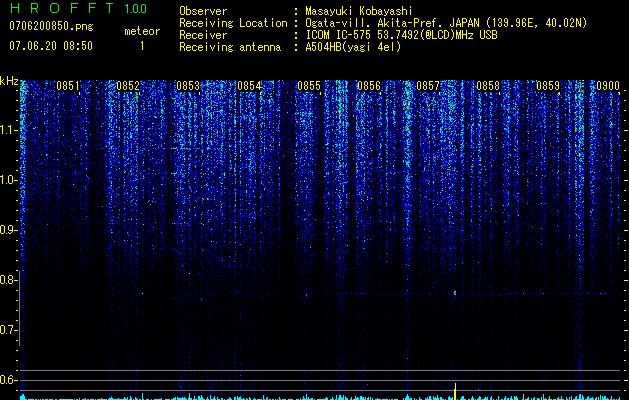Screen dimensions: 629x400
Task: Click the 0900 time marker
Action: (x=608, y=86)
